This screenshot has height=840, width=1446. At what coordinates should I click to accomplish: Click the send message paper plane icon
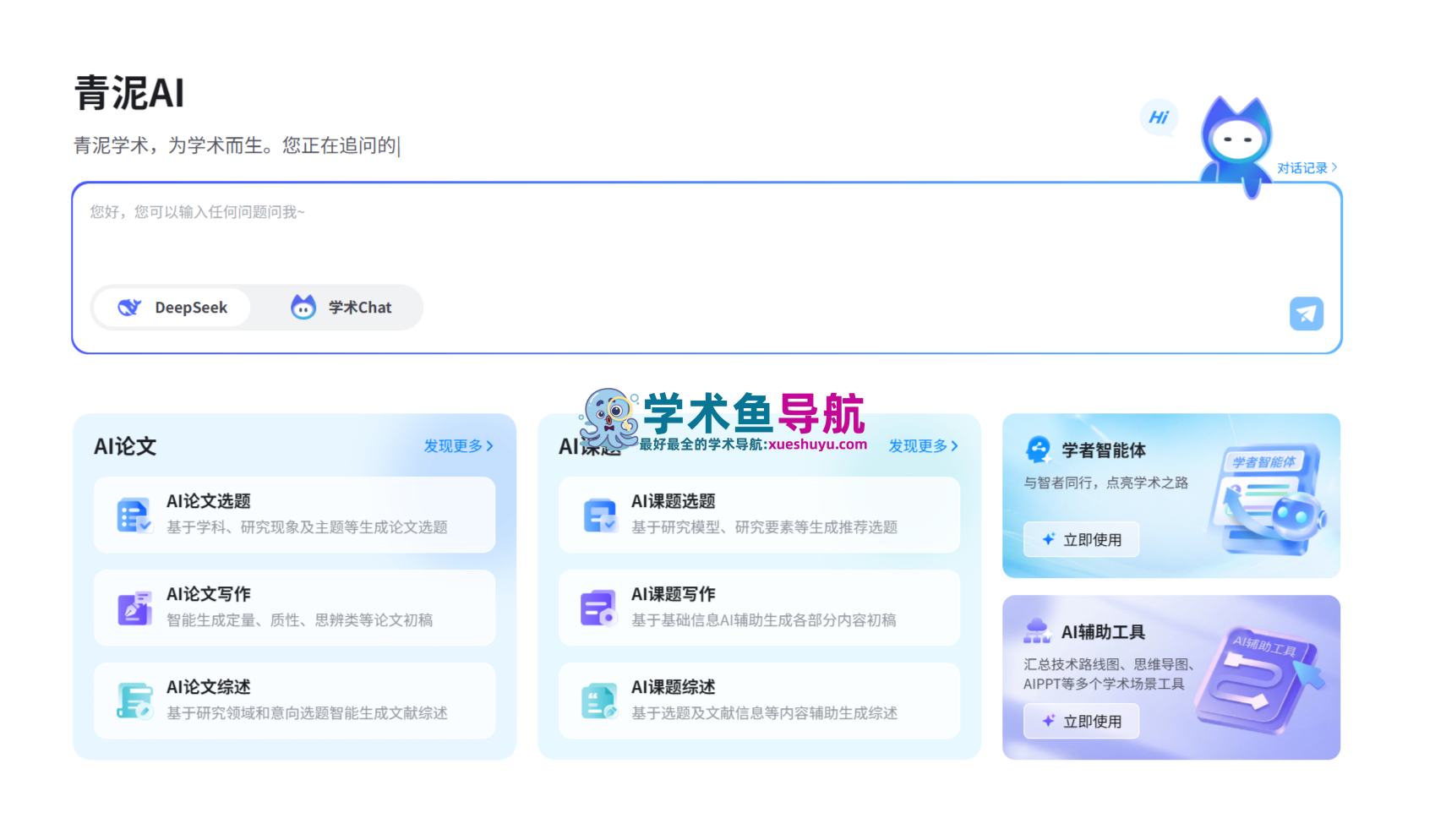(1306, 314)
